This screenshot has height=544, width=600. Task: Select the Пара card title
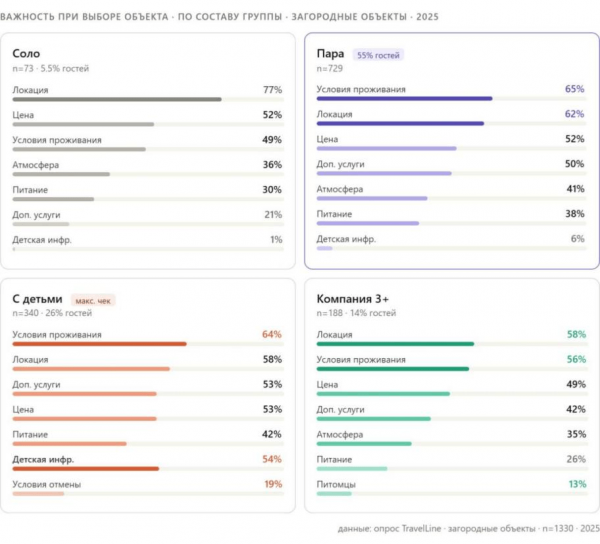330,54
